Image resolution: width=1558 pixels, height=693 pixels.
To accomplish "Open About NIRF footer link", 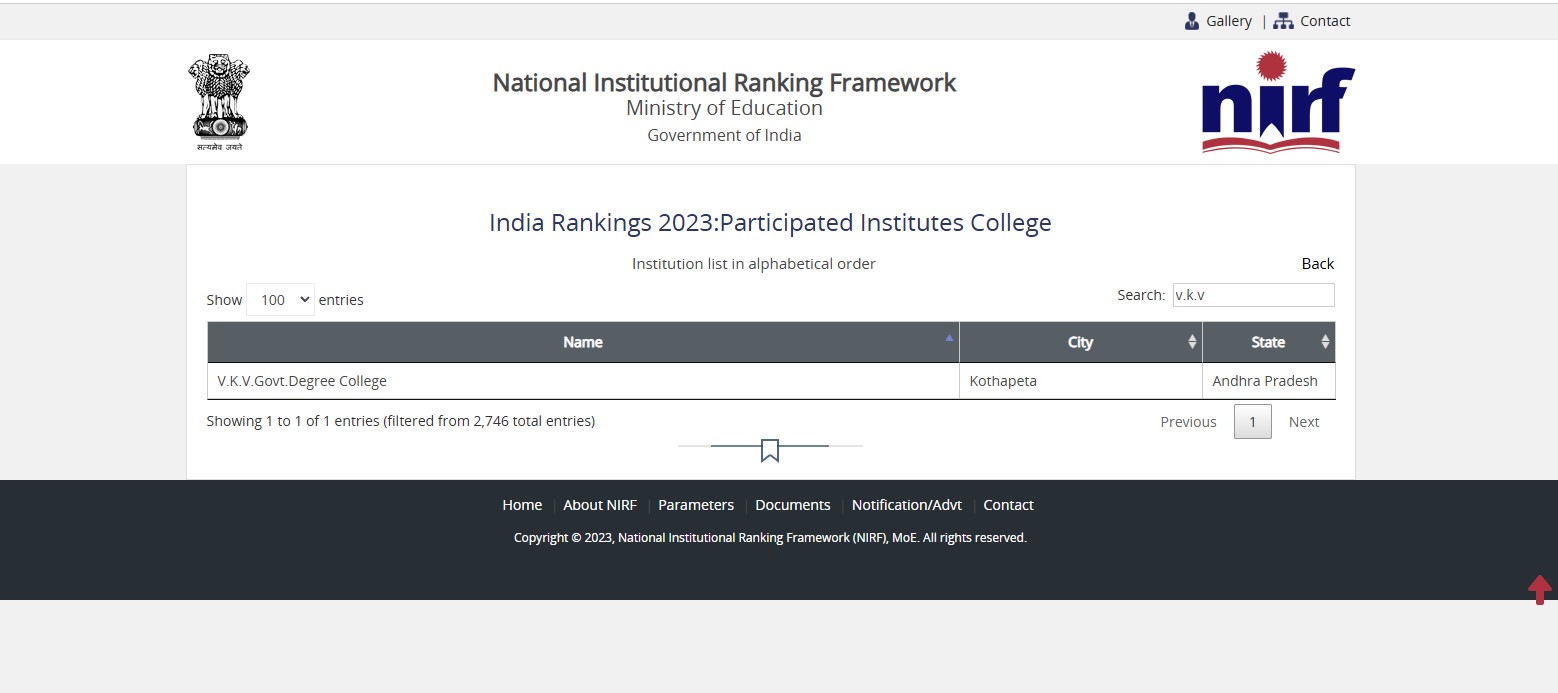I will pos(600,505).
